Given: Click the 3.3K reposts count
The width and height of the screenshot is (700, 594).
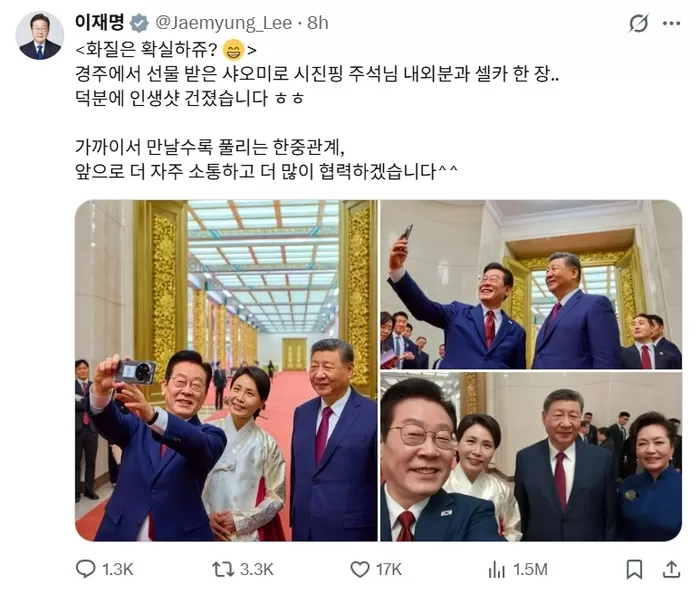Looking at the screenshot, I should (x=257, y=569).
